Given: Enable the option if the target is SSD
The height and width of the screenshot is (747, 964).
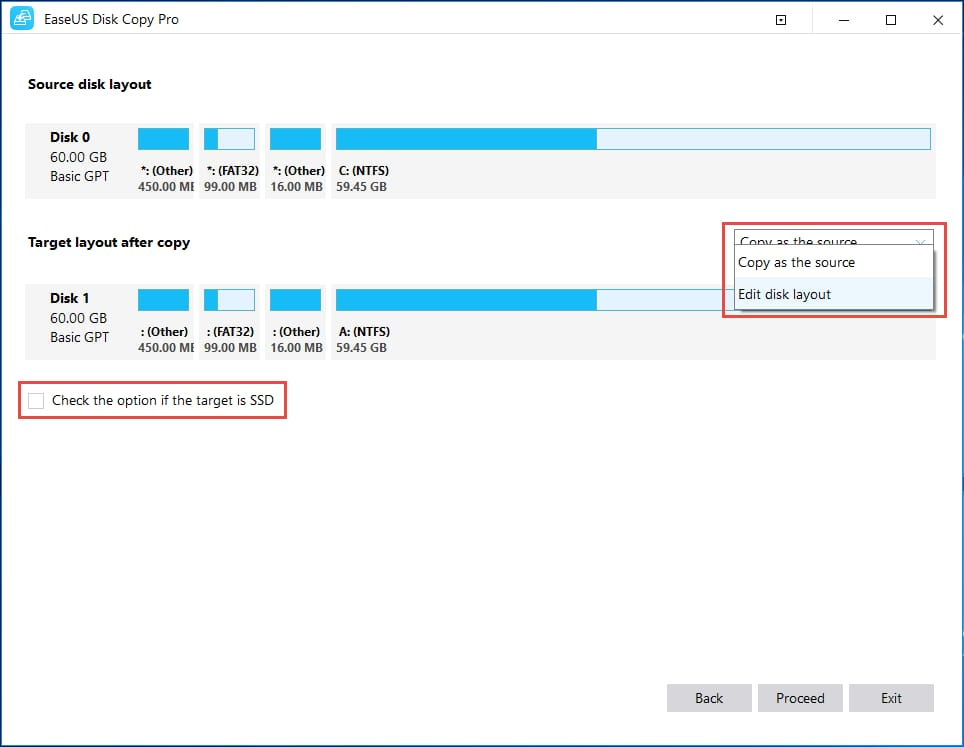Looking at the screenshot, I should click(x=36, y=400).
